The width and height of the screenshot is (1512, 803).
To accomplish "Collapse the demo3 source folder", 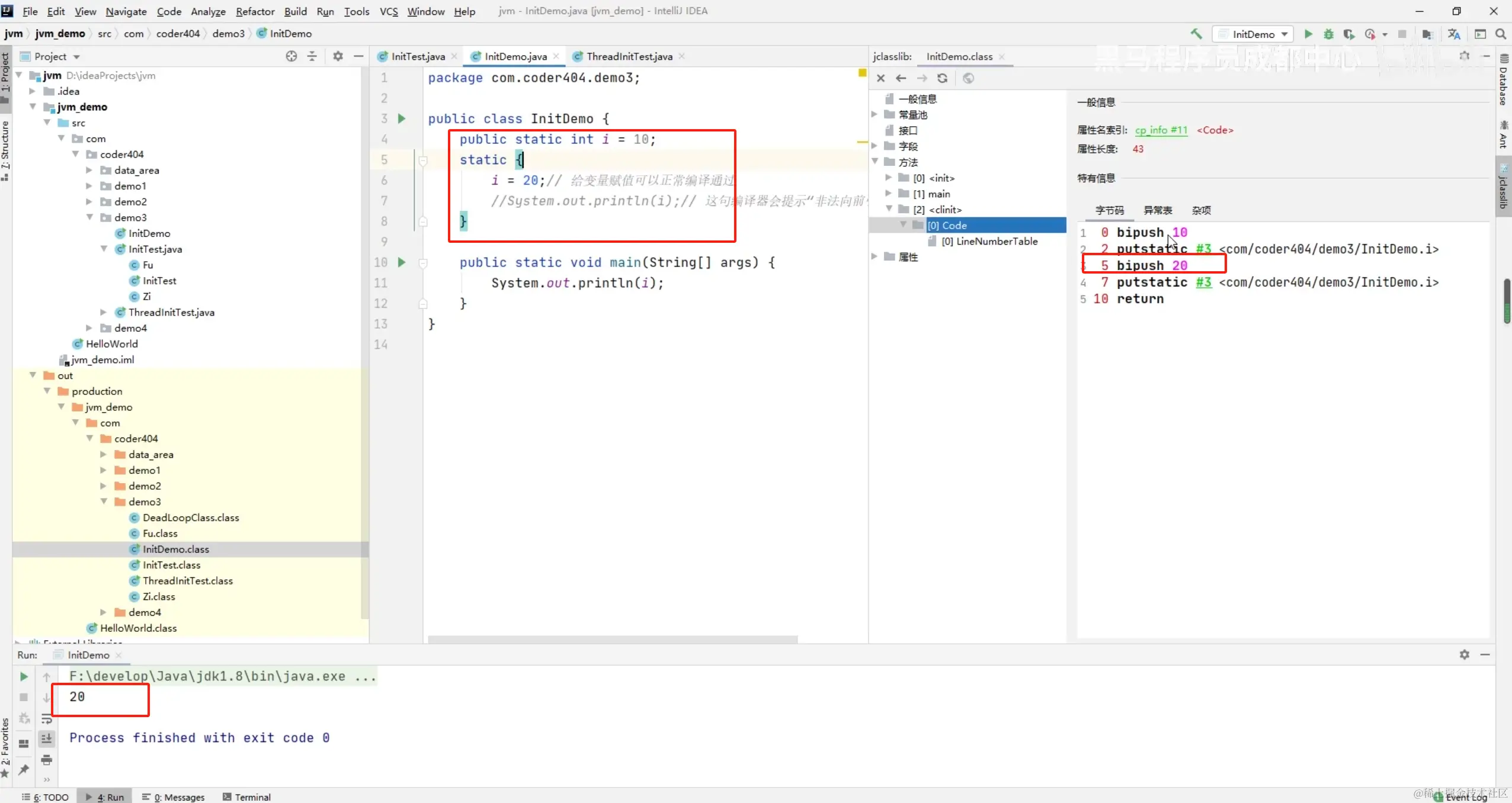I will (x=90, y=217).
